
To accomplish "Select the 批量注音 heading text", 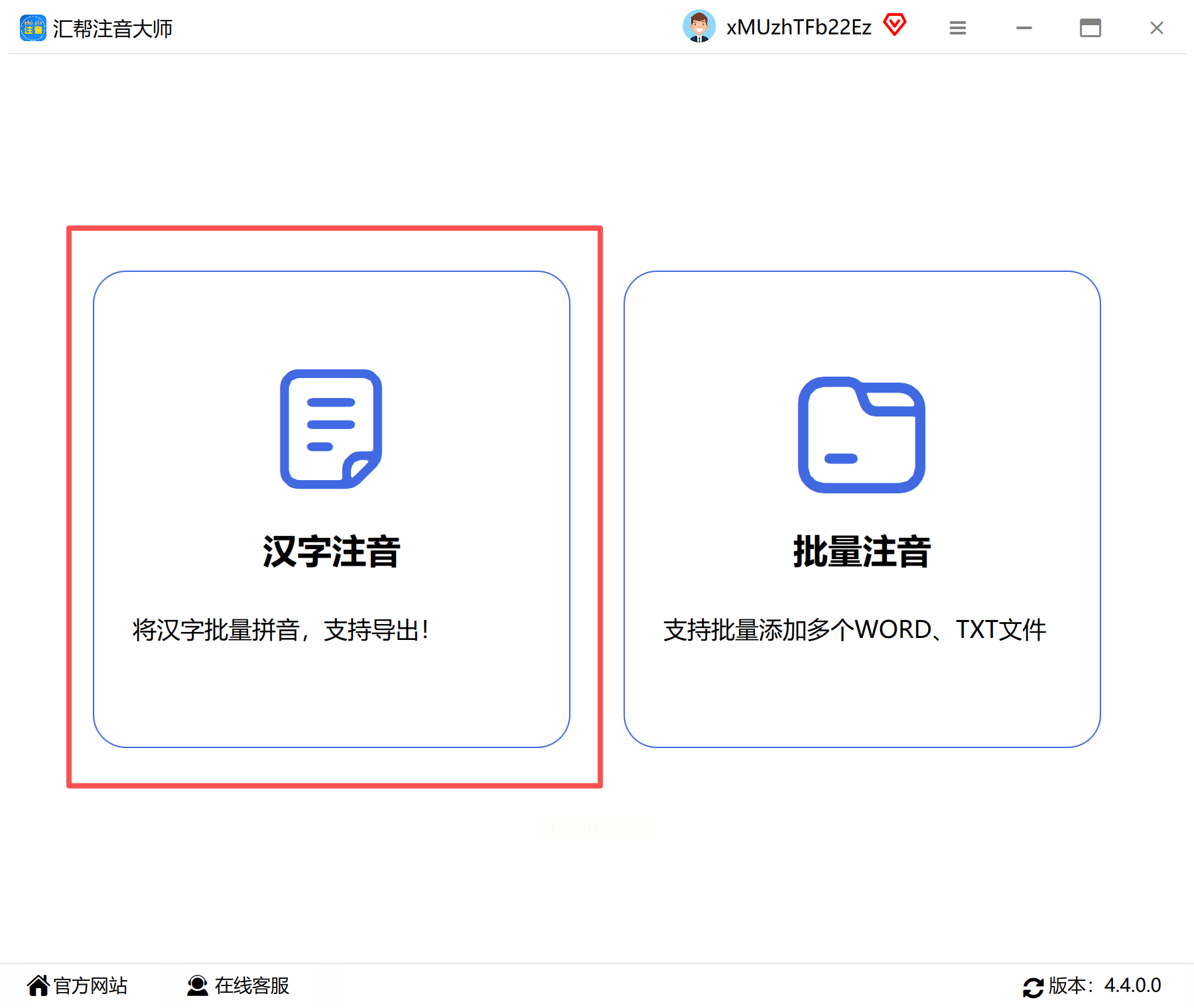I will tap(862, 551).
